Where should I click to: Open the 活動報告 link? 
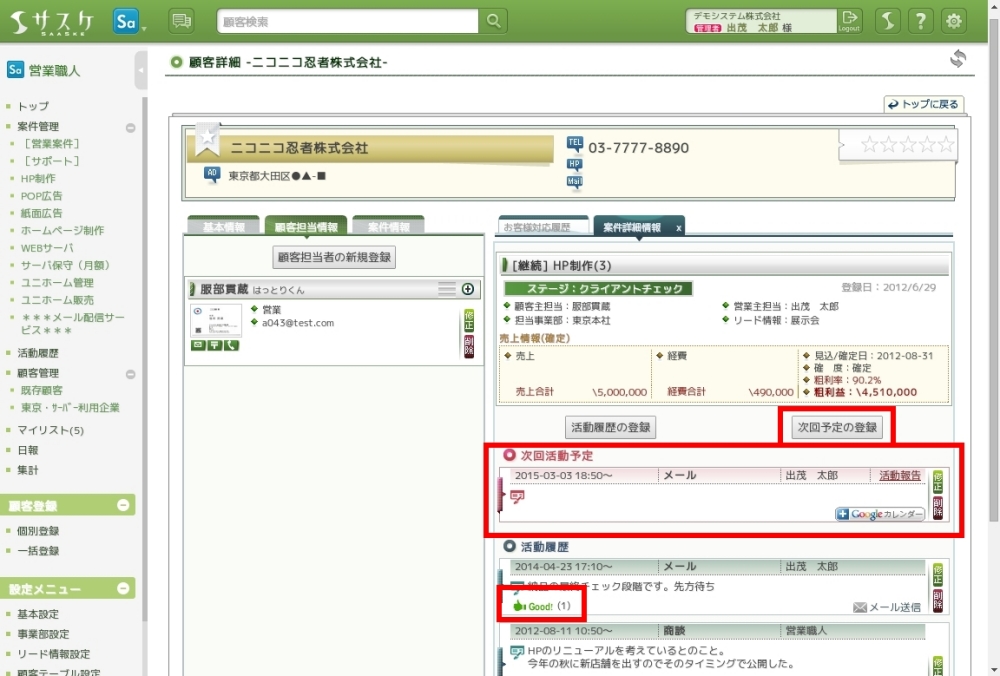899,475
